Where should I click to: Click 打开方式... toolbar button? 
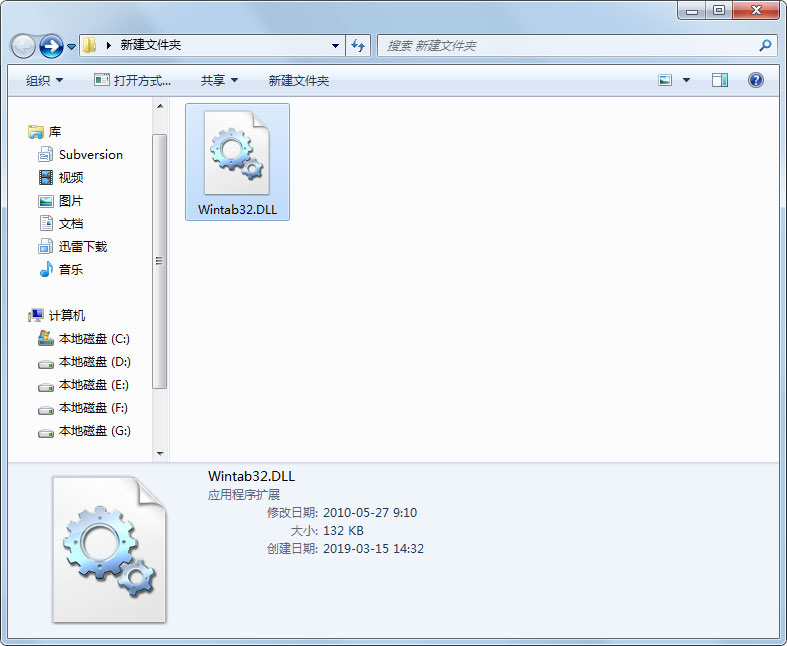(x=133, y=80)
